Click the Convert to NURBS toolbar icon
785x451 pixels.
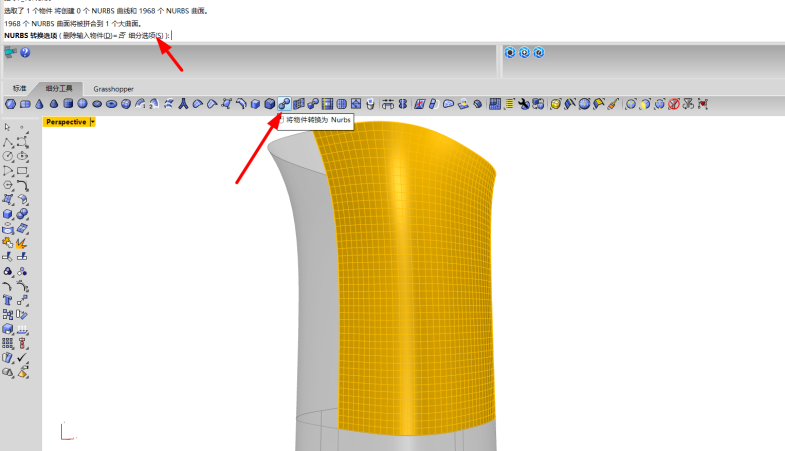pyautogui.click(x=285, y=103)
